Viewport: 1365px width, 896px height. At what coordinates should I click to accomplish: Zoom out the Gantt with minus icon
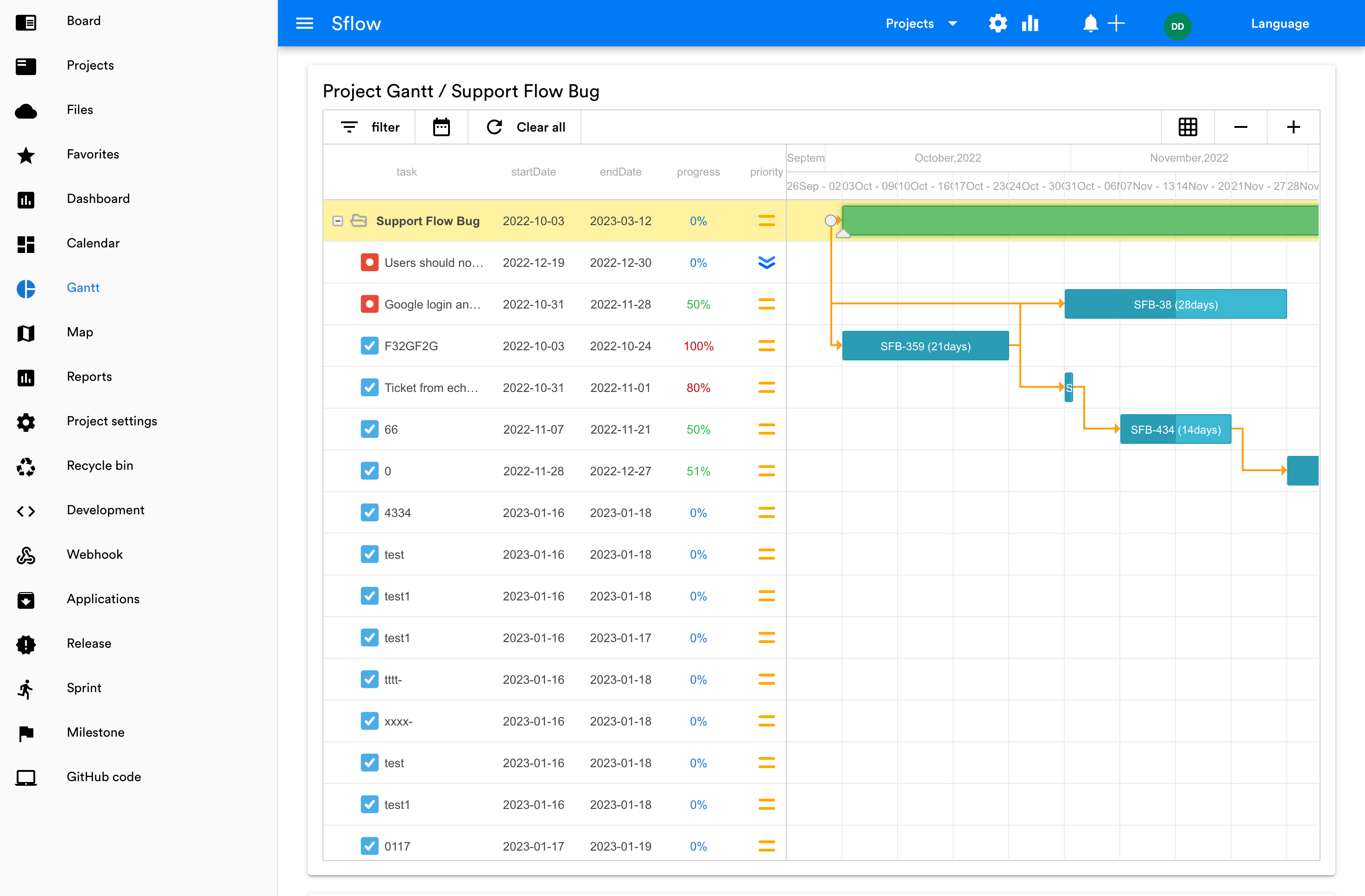pos(1240,127)
